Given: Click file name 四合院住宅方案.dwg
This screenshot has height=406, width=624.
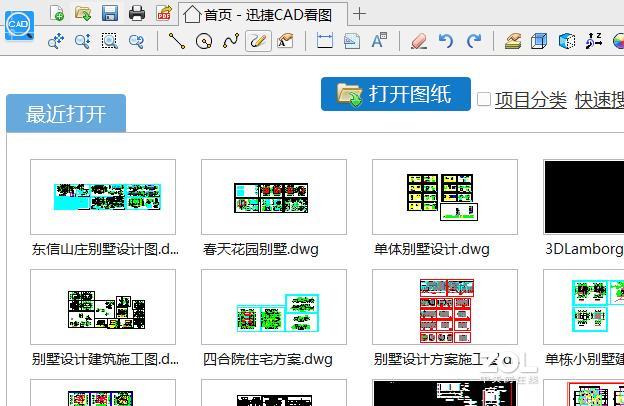Looking at the screenshot, I should coord(268,359).
